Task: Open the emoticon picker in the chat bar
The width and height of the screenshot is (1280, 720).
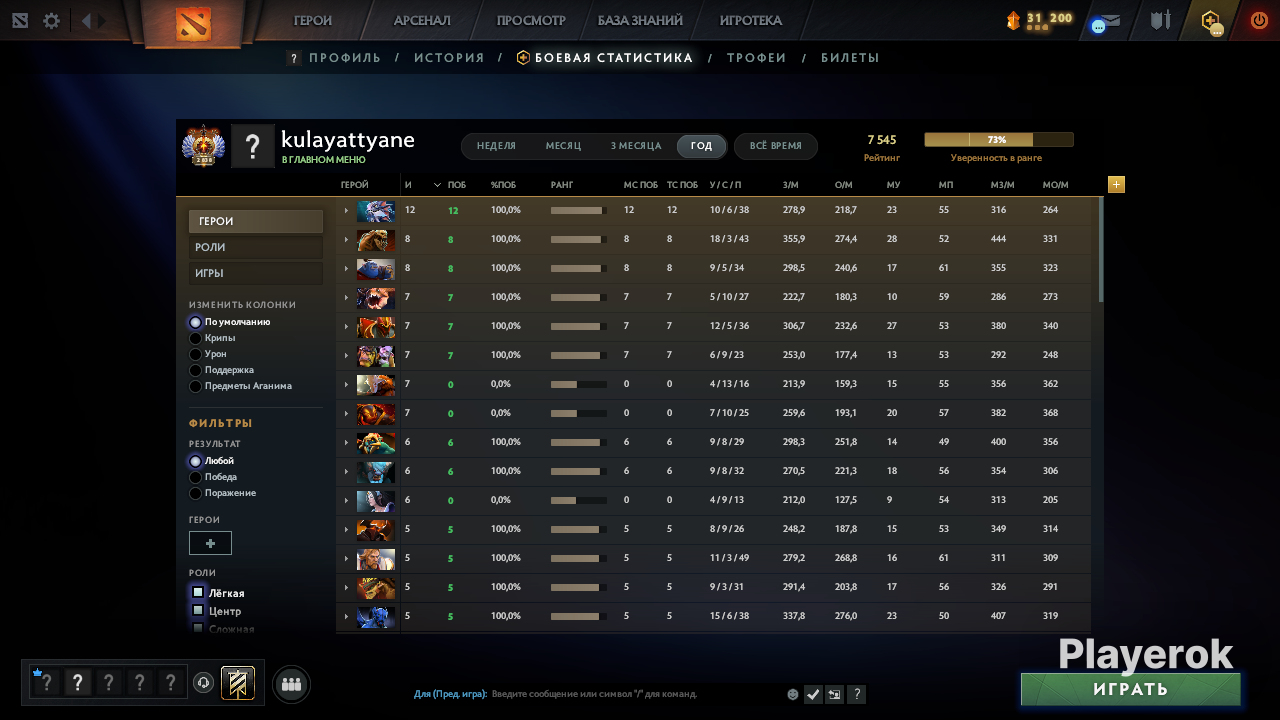Action: (x=793, y=694)
